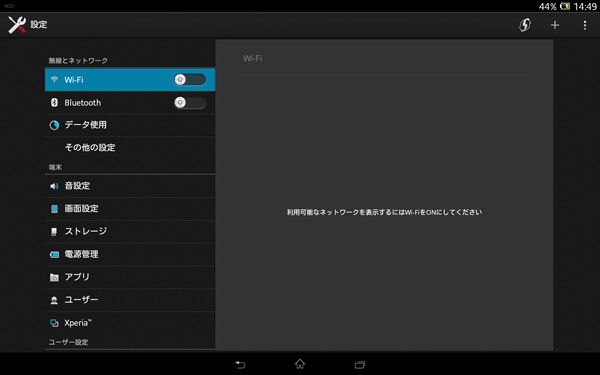
Task: Tap the settings wrench icon
Action: click(17, 25)
